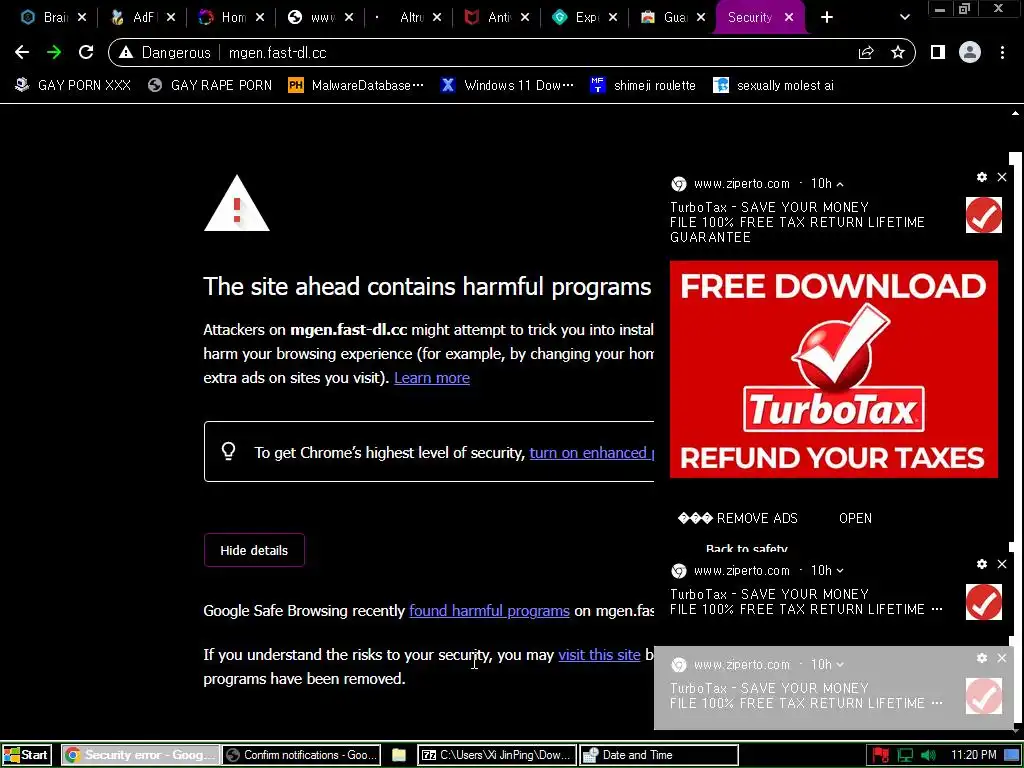Open settings gear on third faded notification

click(x=982, y=658)
